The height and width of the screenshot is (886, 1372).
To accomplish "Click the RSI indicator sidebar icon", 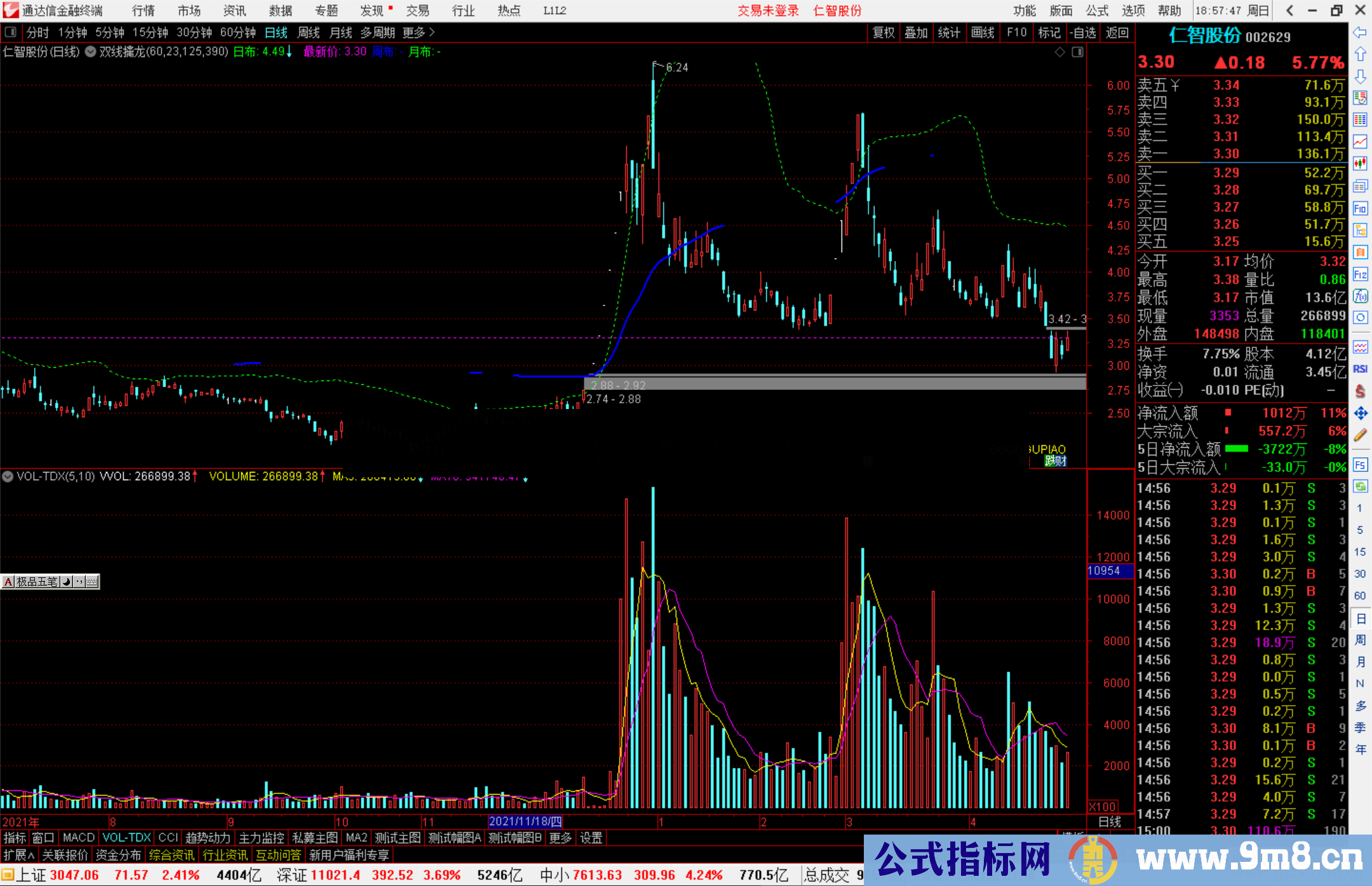I will coord(1360,369).
